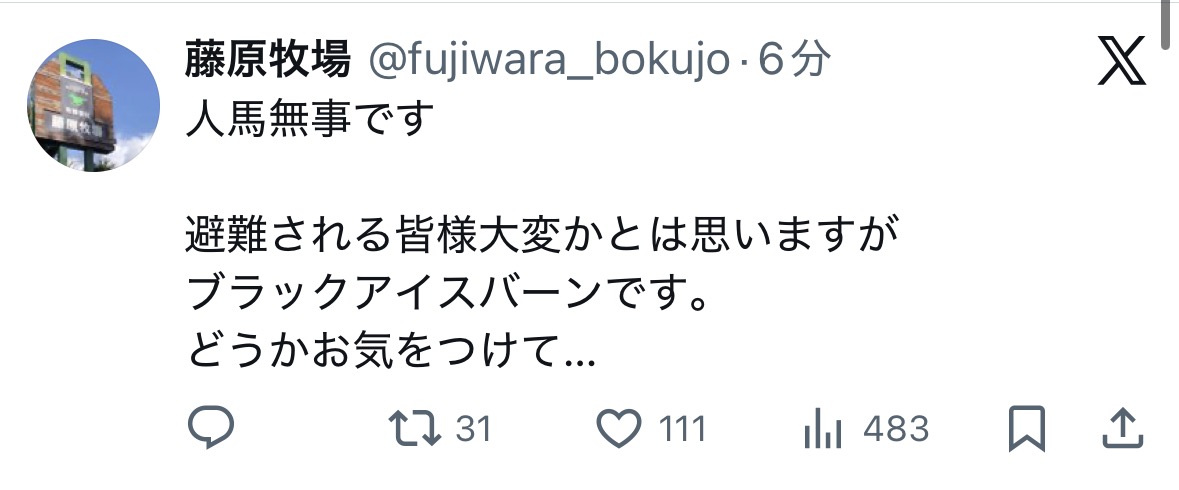The height and width of the screenshot is (490, 1179).
Task: Click the text ブラックアイスバーンです
Action: tap(447, 293)
